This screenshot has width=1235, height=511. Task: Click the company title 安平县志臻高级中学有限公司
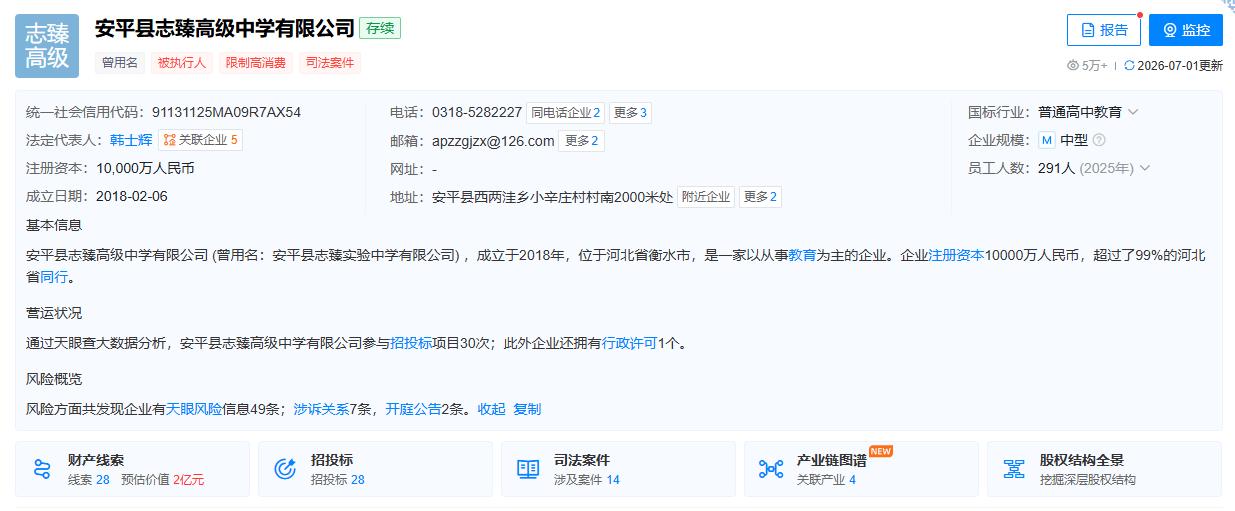point(225,28)
